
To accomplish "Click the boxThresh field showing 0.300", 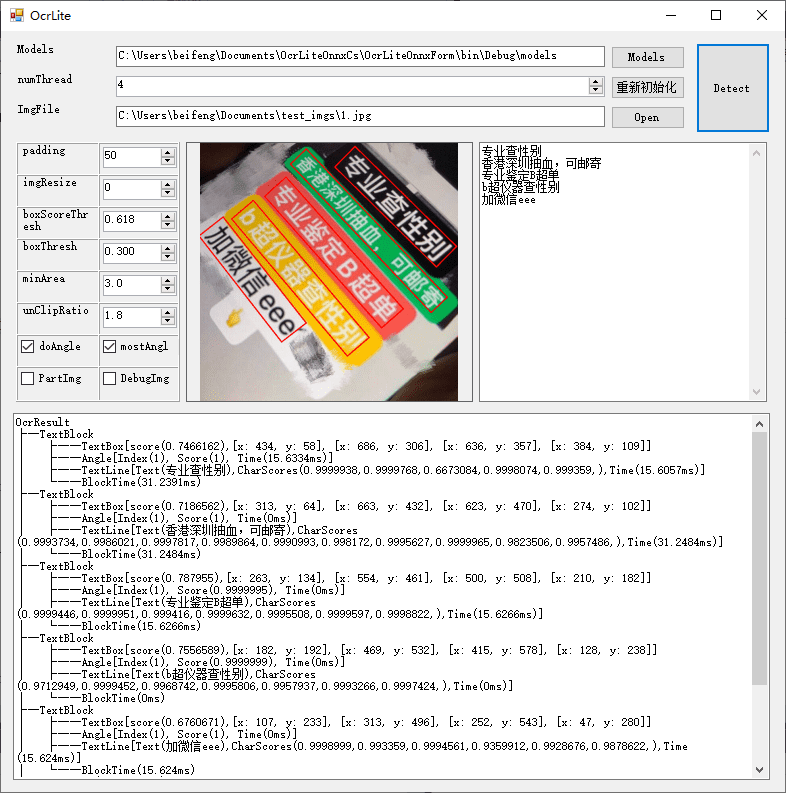I will click(132, 252).
